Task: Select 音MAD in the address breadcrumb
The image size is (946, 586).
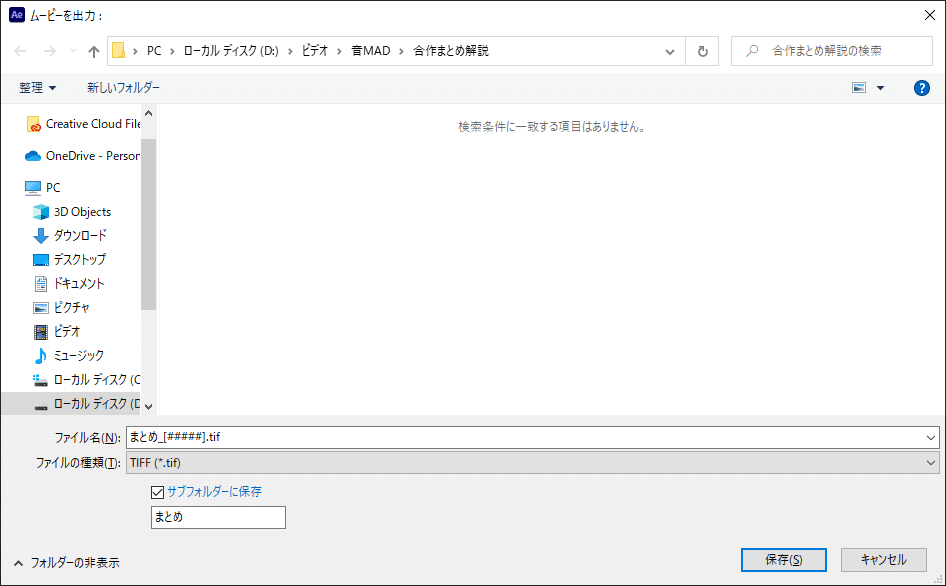Action: tap(371, 51)
